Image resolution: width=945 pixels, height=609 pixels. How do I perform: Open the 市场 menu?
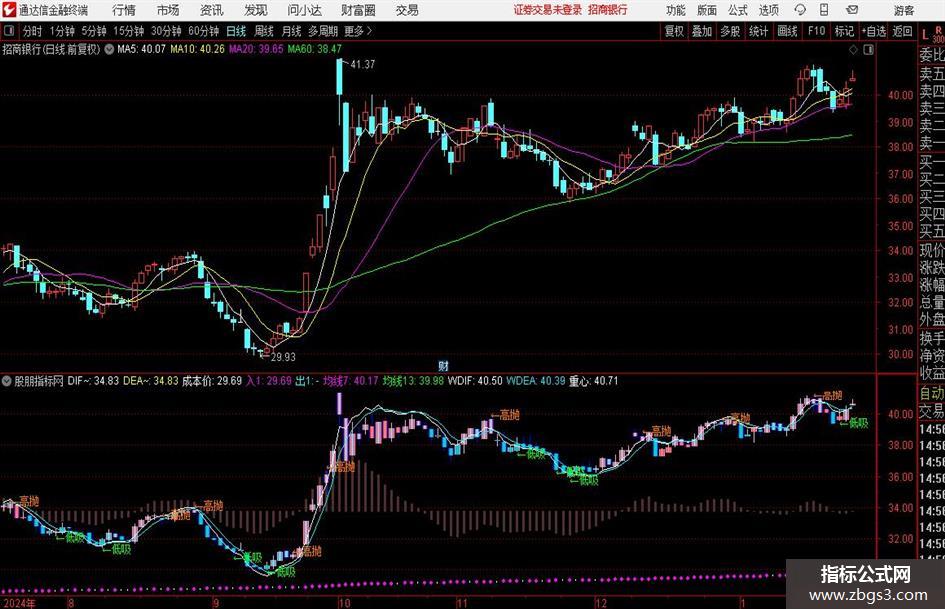pos(168,10)
